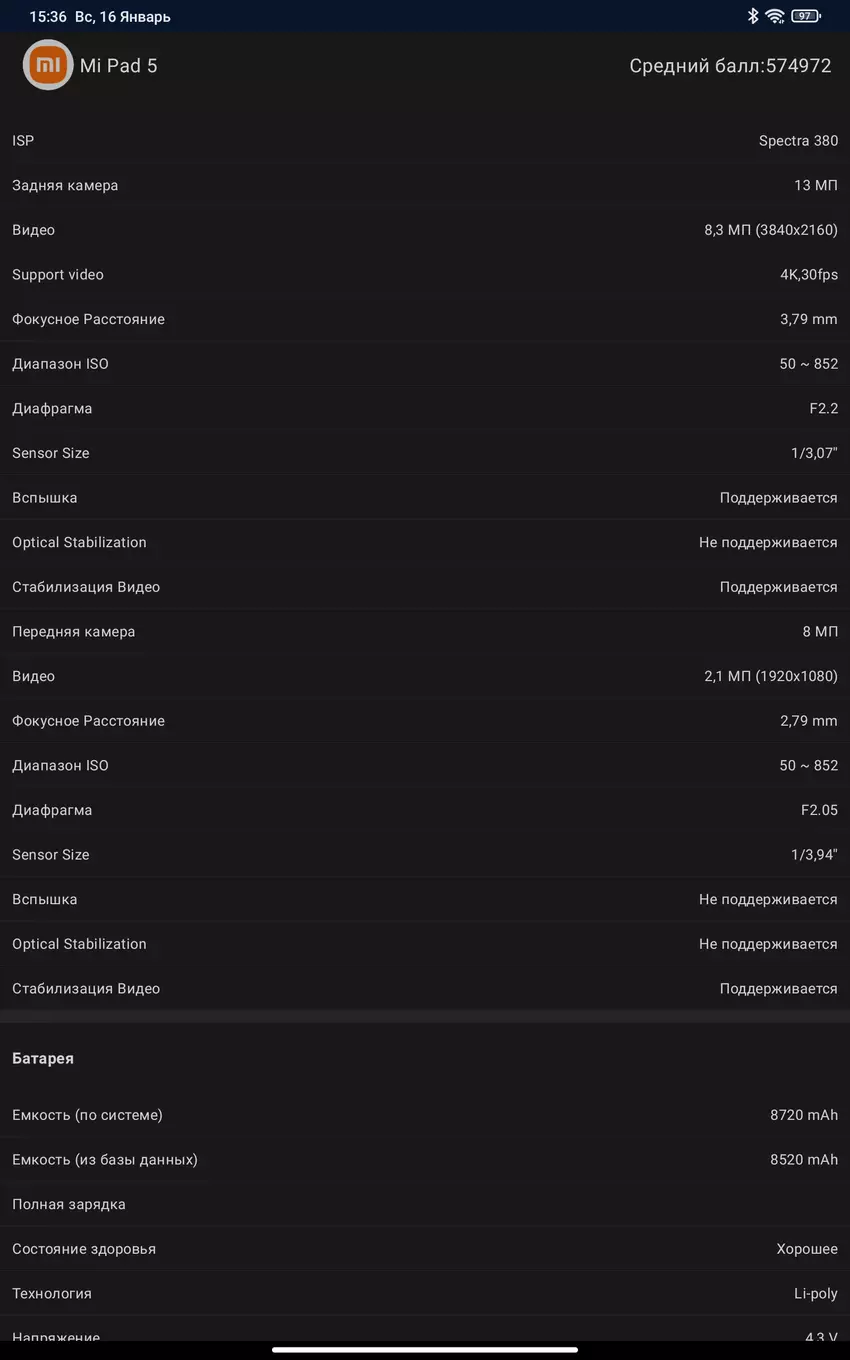Tap the Батарея section header
The image size is (850, 1360).
[x=43, y=1058]
